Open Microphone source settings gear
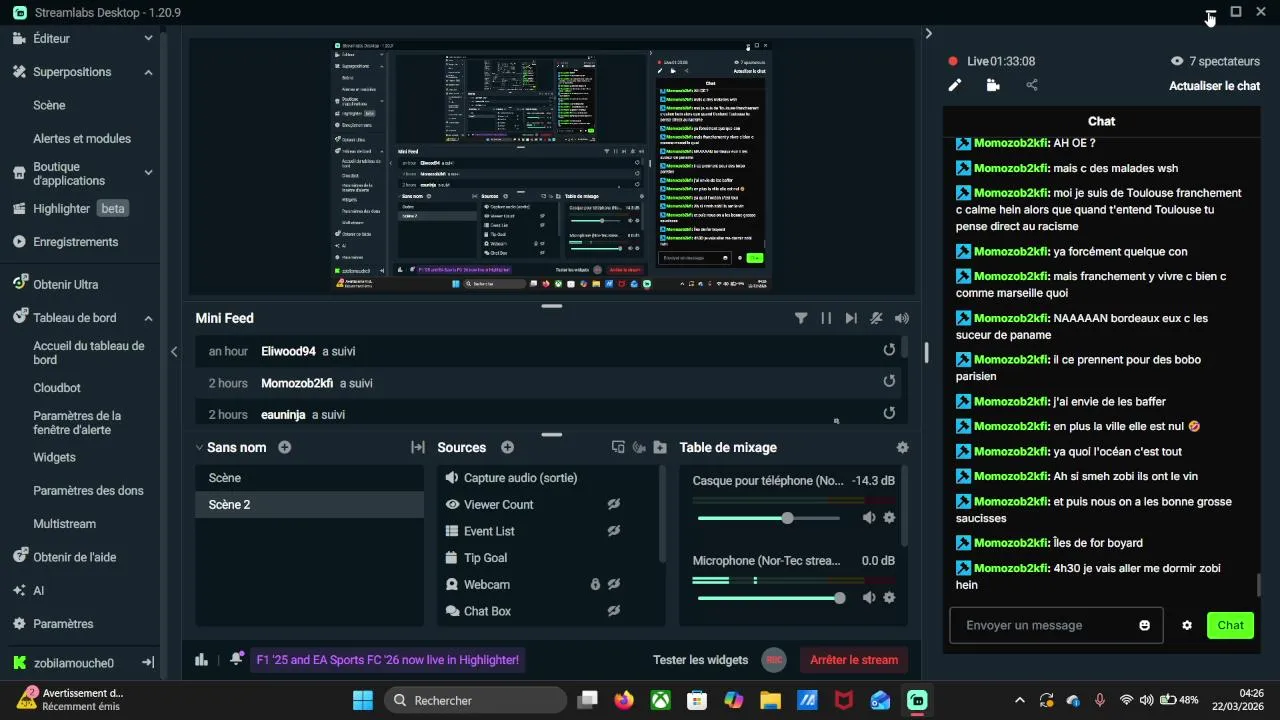 pyautogui.click(x=889, y=597)
